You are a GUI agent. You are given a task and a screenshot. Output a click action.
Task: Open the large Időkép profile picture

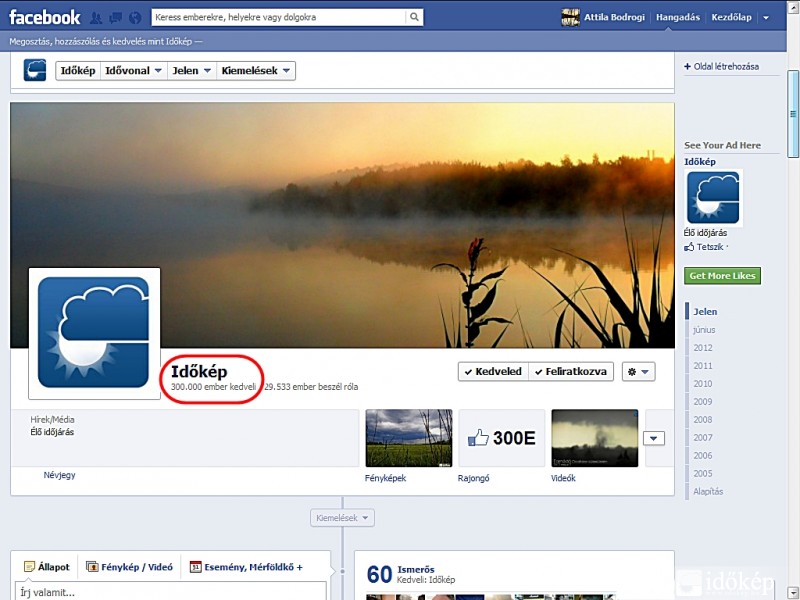pyautogui.click(x=94, y=333)
